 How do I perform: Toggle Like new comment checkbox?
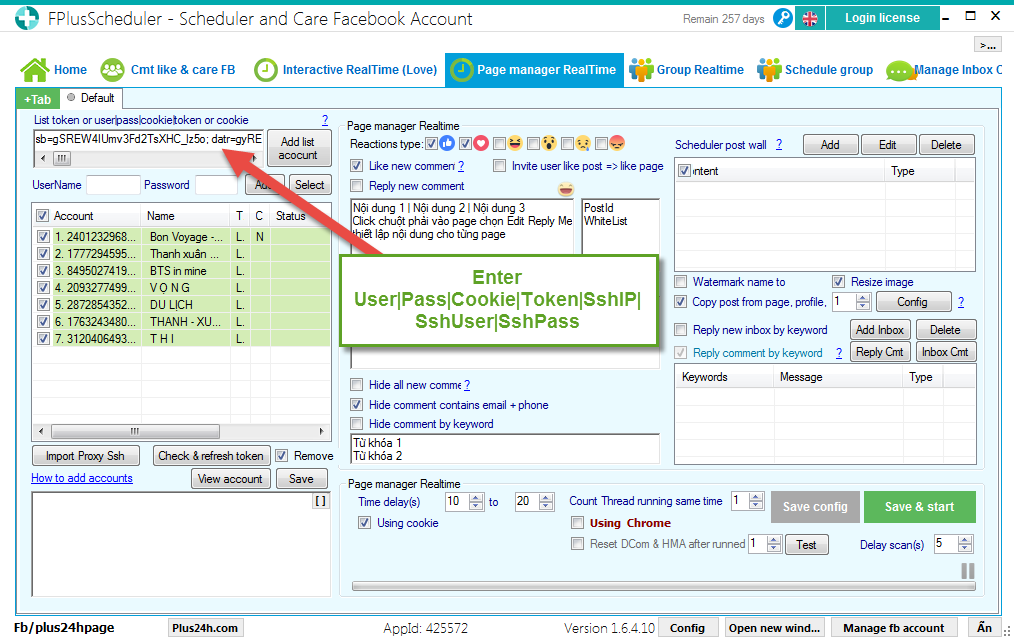click(356, 166)
